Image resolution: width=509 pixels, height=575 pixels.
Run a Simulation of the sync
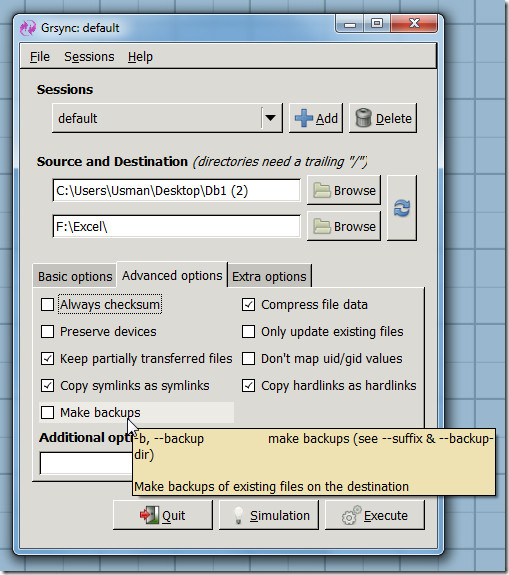(x=269, y=515)
